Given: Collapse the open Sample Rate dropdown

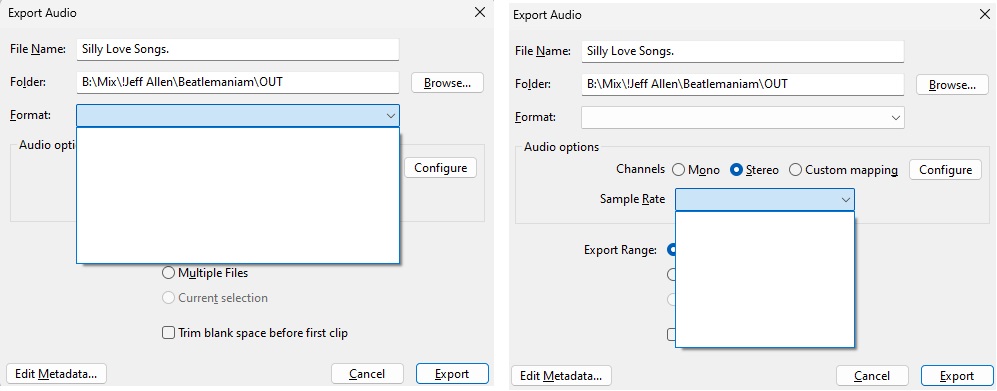Looking at the screenshot, I should point(765,199).
